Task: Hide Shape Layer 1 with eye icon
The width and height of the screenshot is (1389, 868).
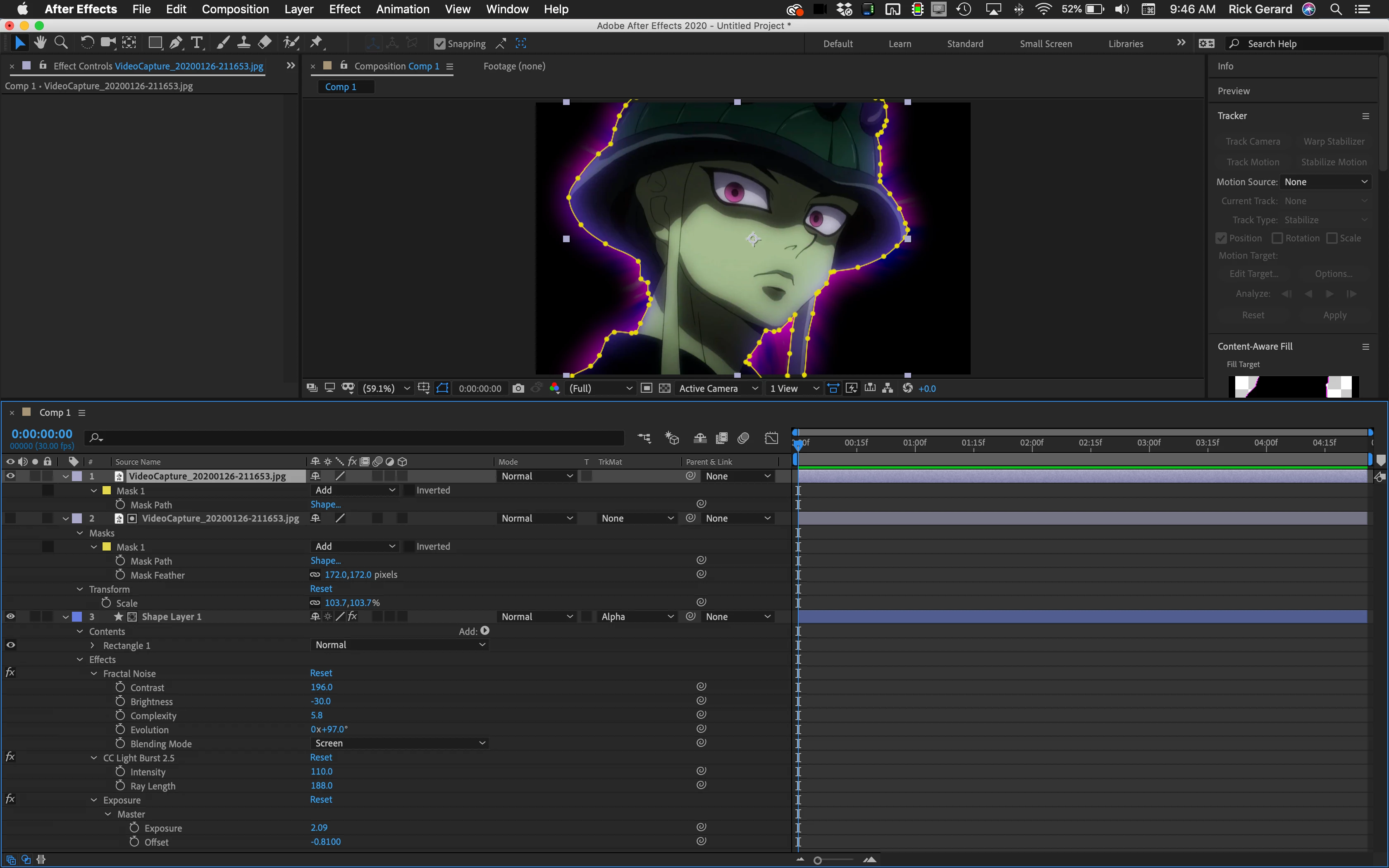Action: [x=10, y=617]
